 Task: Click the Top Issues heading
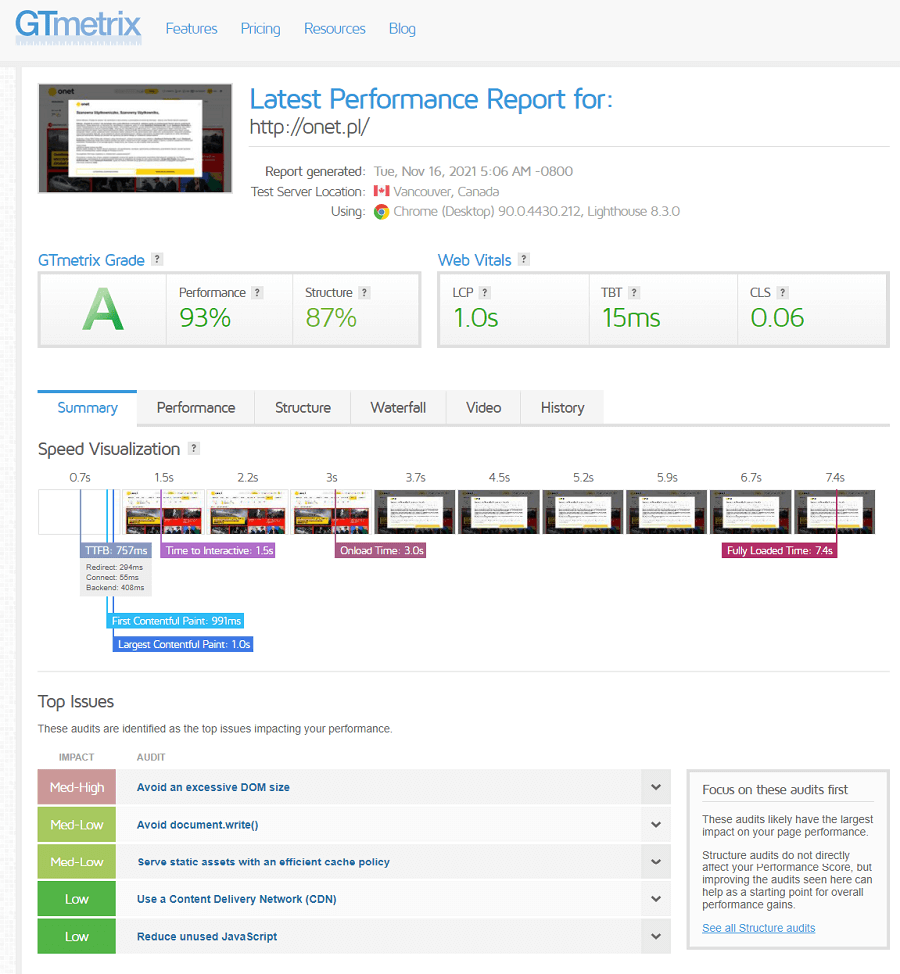pyautogui.click(x=76, y=702)
